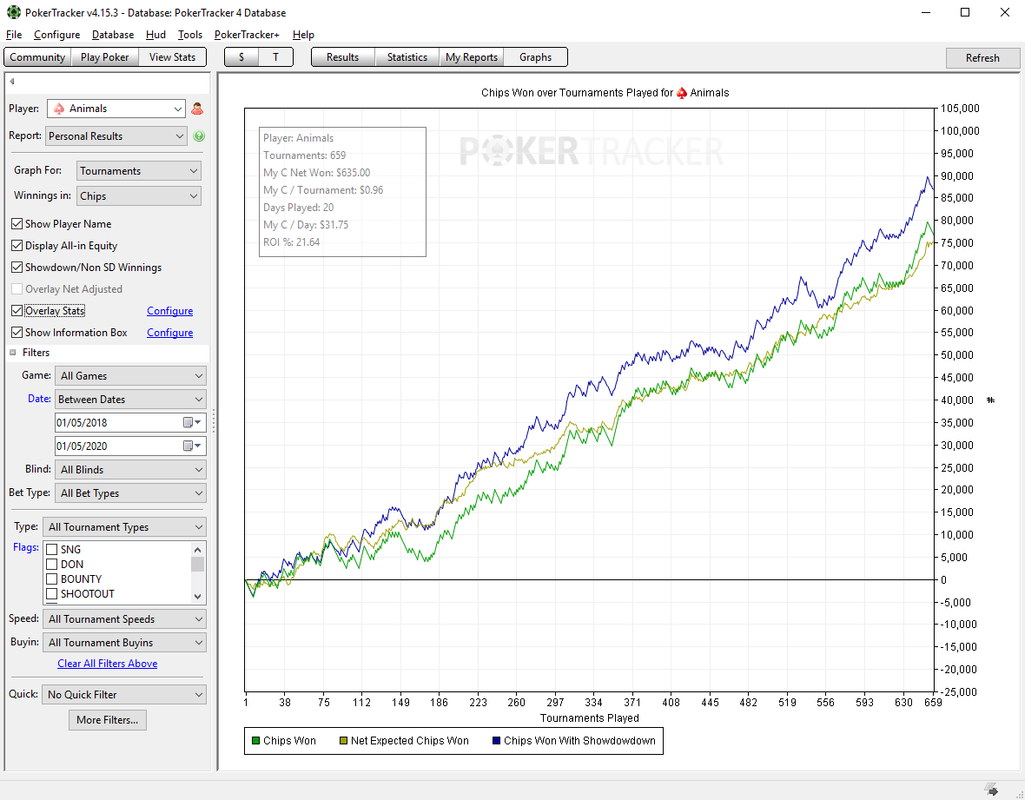This screenshot has width=1025, height=800.
Task: Click the player profile icon beside Animals
Action: coord(197,108)
